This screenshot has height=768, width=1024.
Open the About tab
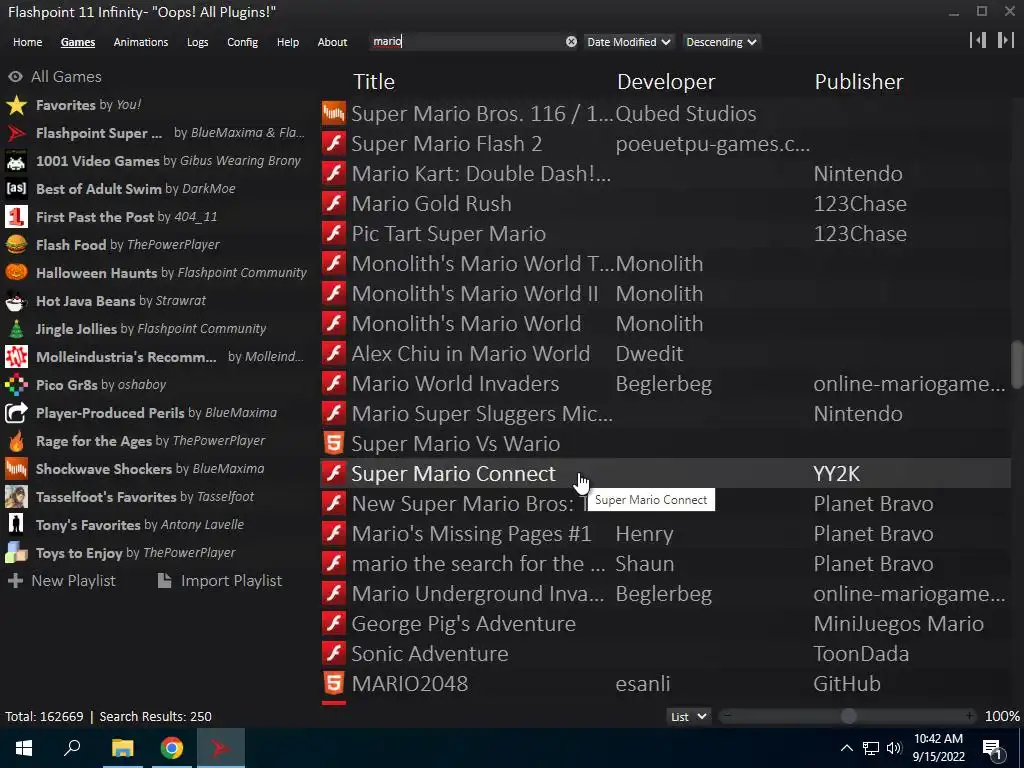pos(332,42)
